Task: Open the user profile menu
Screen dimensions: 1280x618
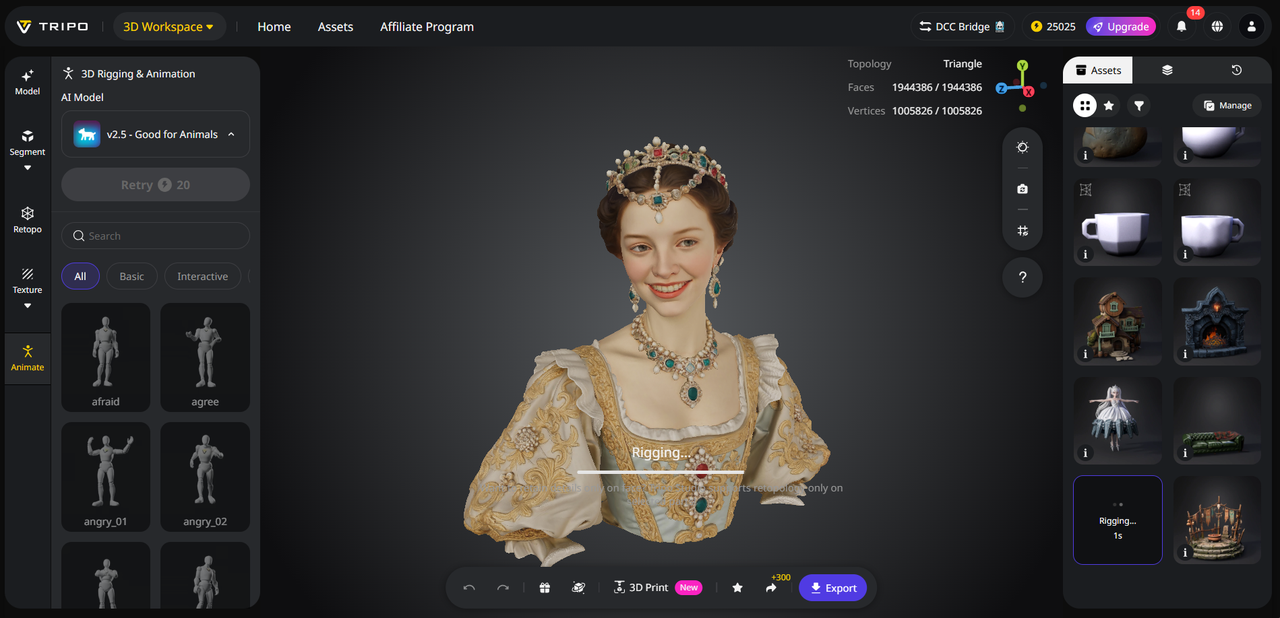Action: coord(1252,27)
